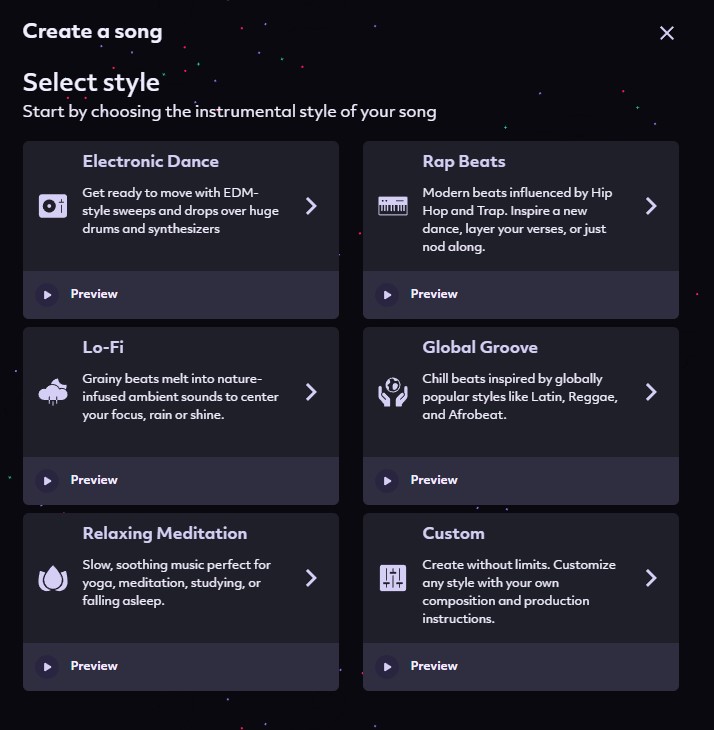Select the Relaxing Meditation style title
This screenshot has width=714, height=730.
click(164, 534)
